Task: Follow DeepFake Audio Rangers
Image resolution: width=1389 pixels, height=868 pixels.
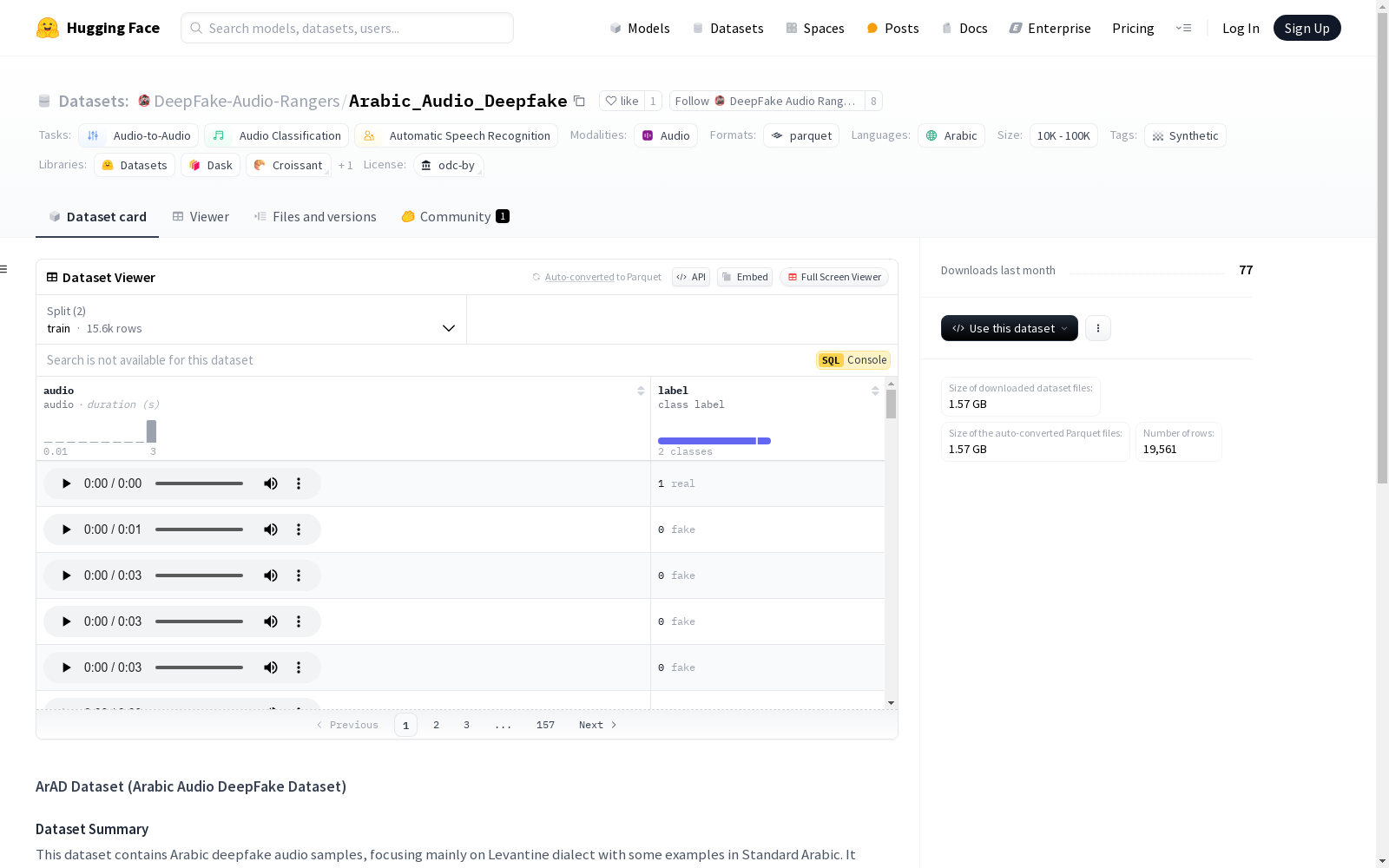Action: [767, 101]
